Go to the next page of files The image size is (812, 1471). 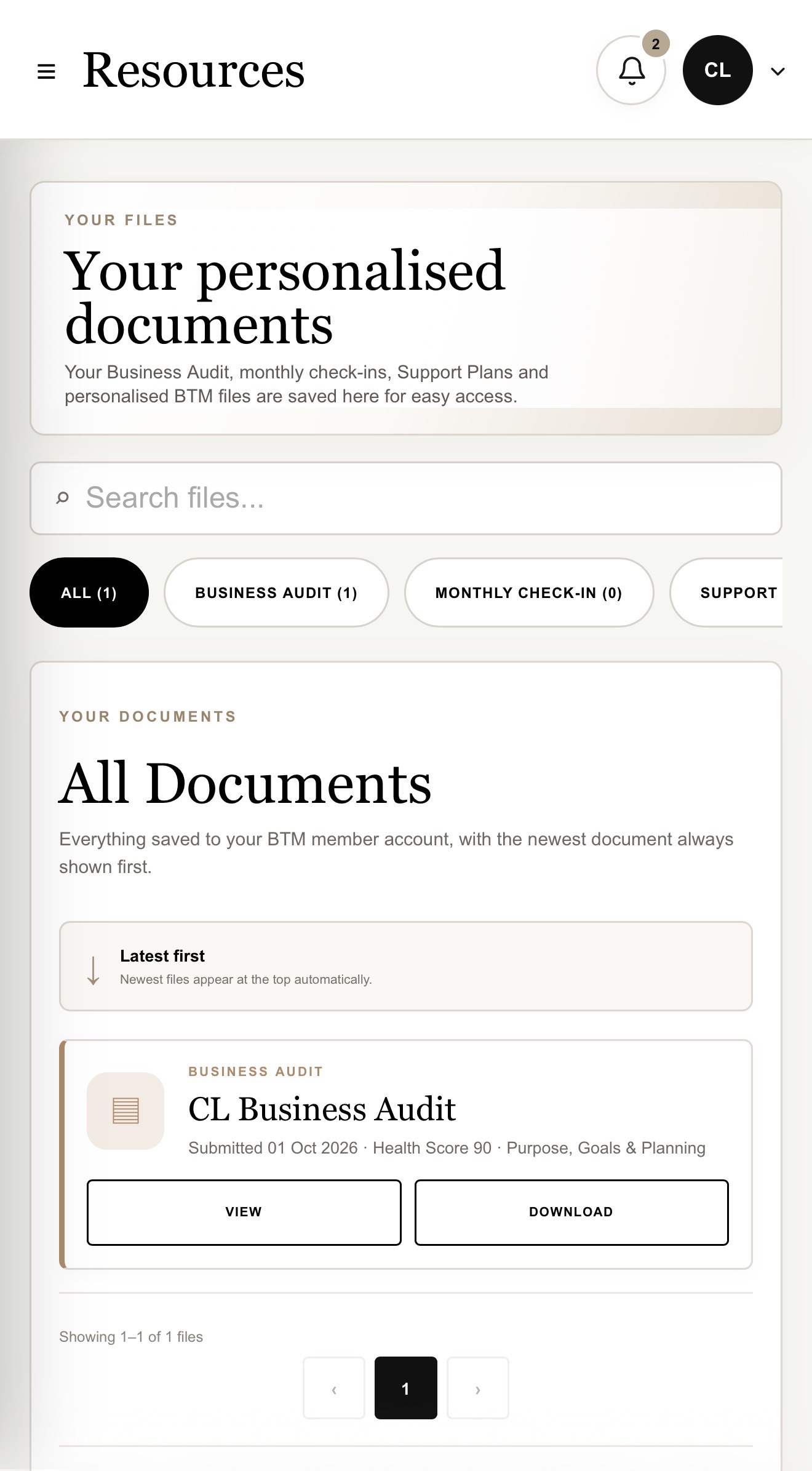click(x=478, y=1388)
